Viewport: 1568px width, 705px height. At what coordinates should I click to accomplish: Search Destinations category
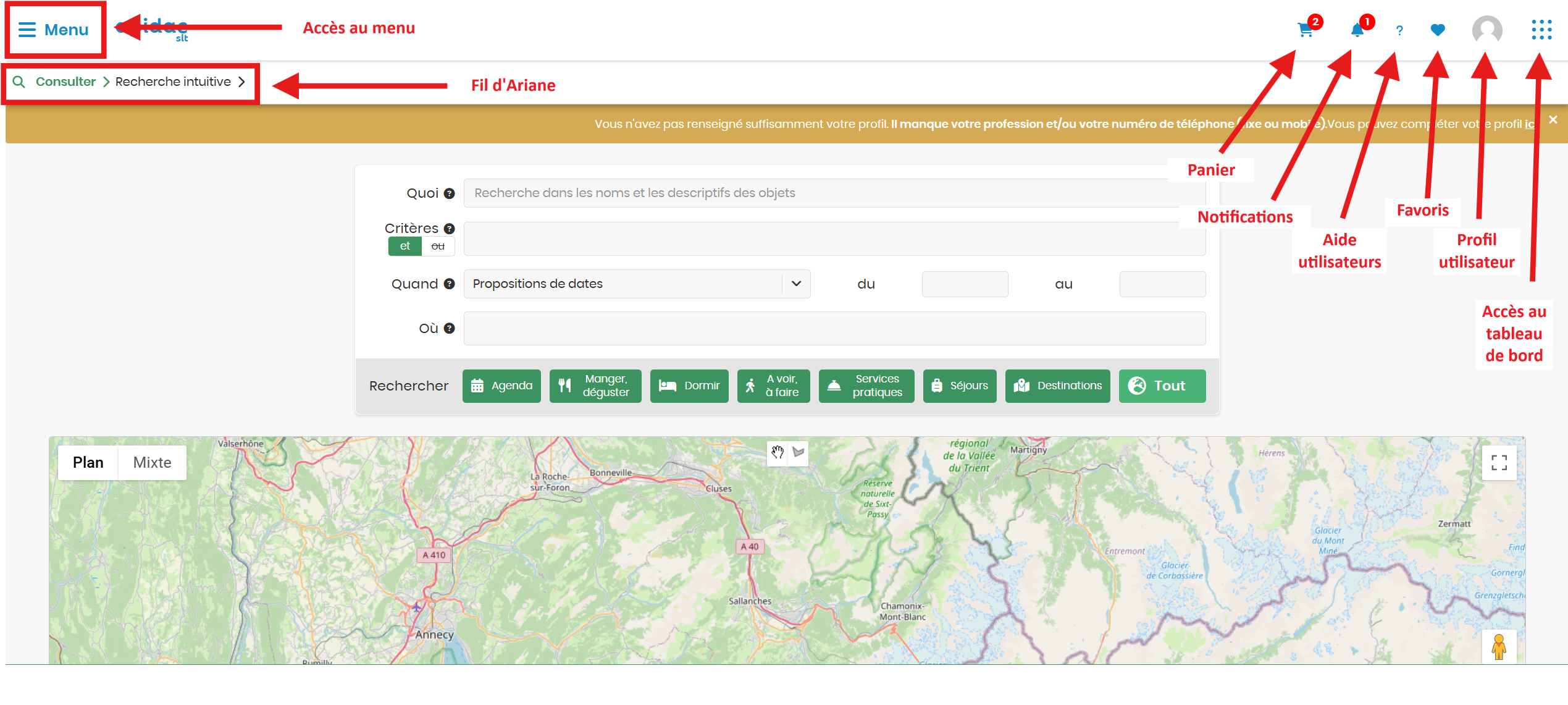(1058, 386)
